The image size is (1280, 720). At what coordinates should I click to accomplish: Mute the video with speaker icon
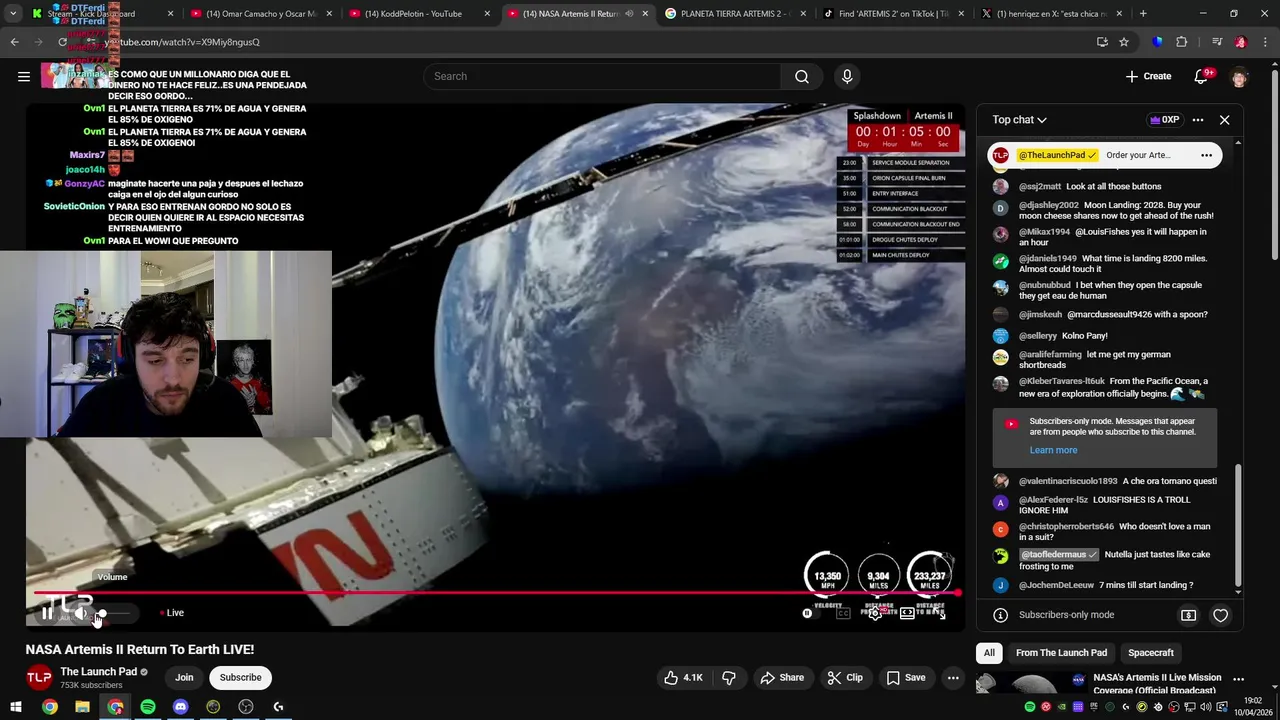(81, 613)
